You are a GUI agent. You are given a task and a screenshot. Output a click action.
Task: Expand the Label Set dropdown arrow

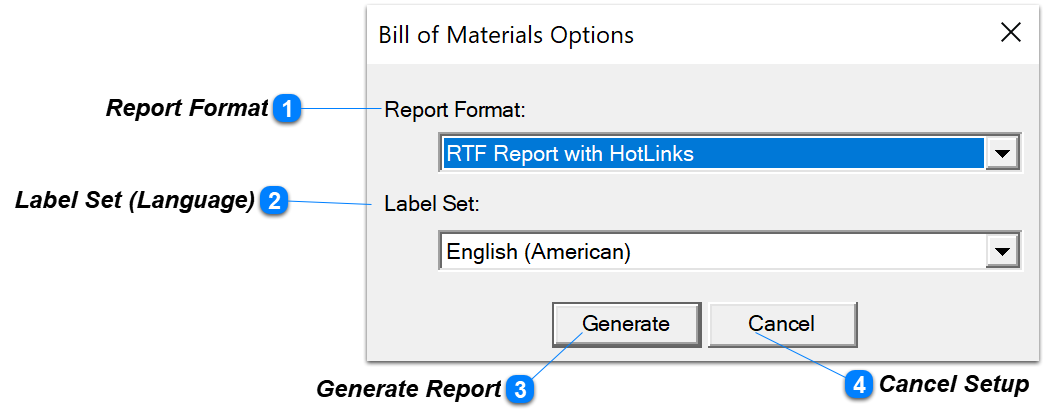tap(1003, 252)
